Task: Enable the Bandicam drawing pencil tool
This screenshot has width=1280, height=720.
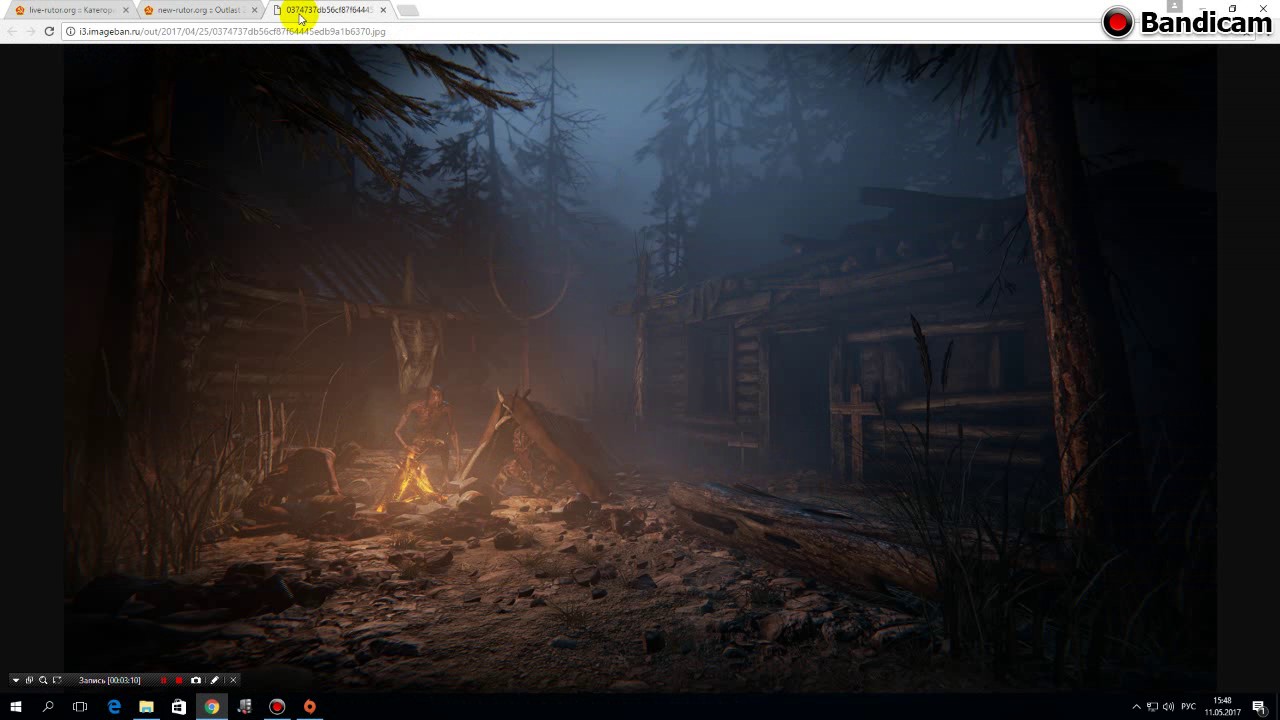Action: (x=214, y=680)
